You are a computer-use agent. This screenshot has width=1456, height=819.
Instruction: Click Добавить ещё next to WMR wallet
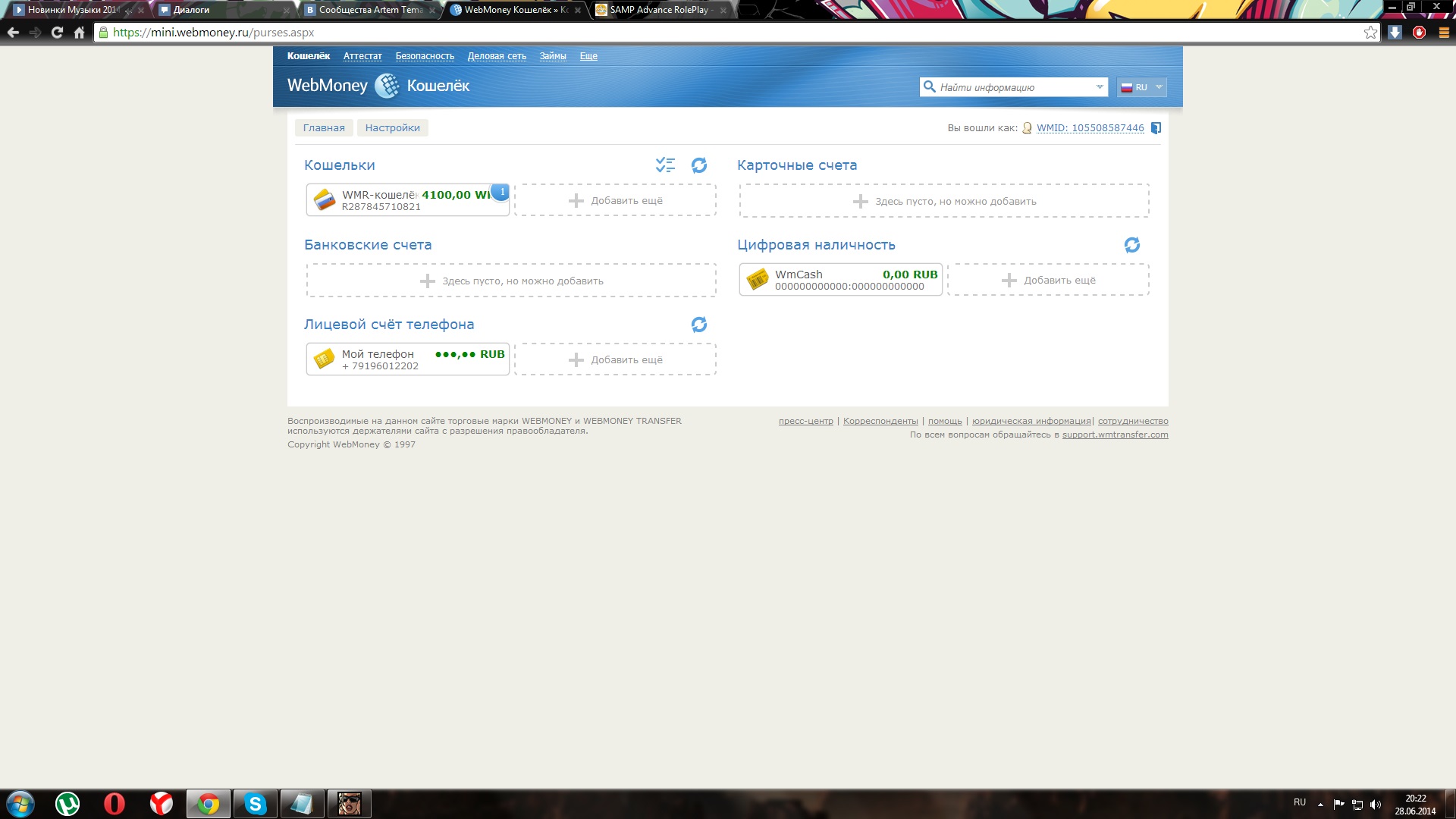click(x=615, y=200)
